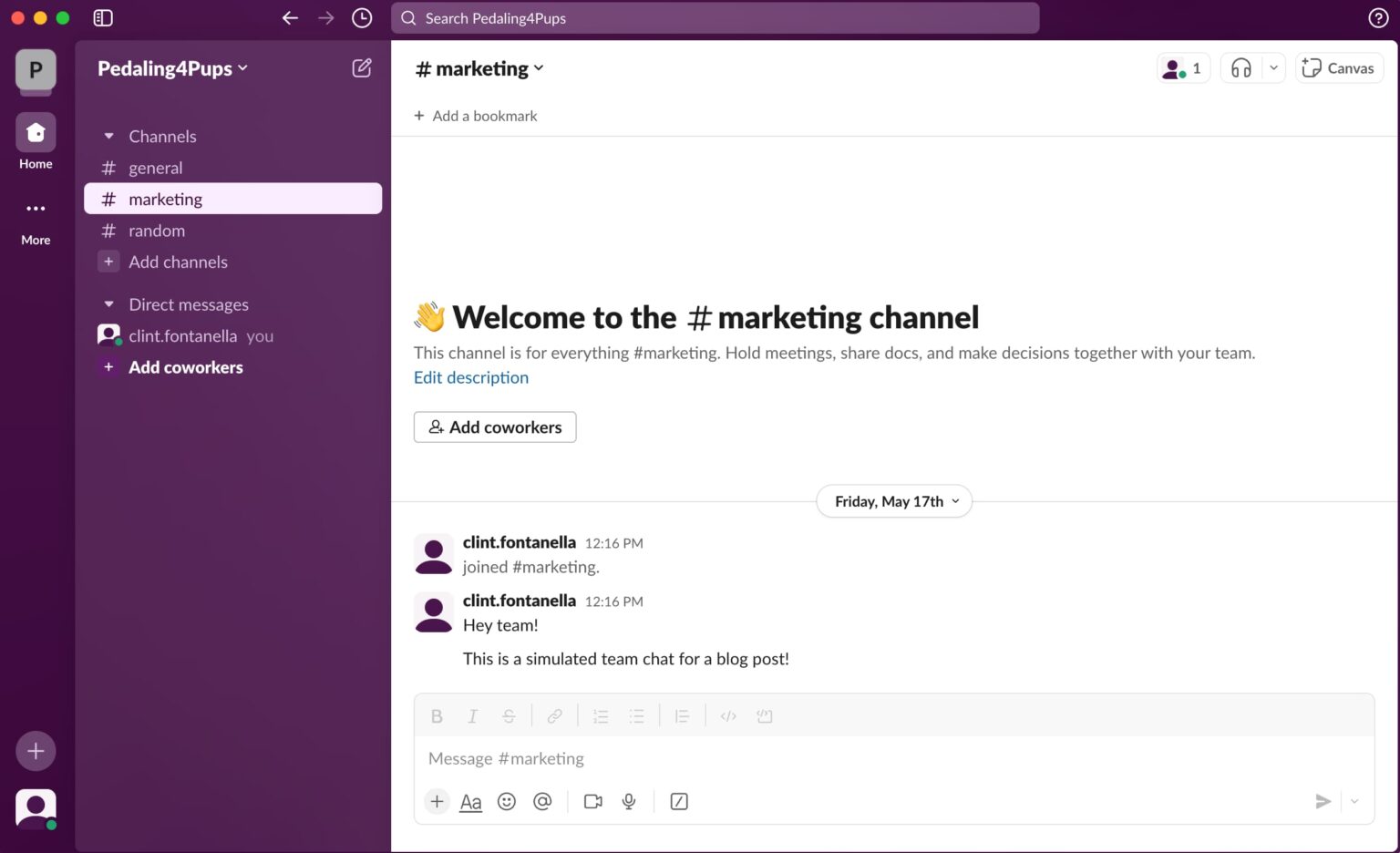Open send options arrow next to send
The image size is (1400, 853).
pos(1354,802)
